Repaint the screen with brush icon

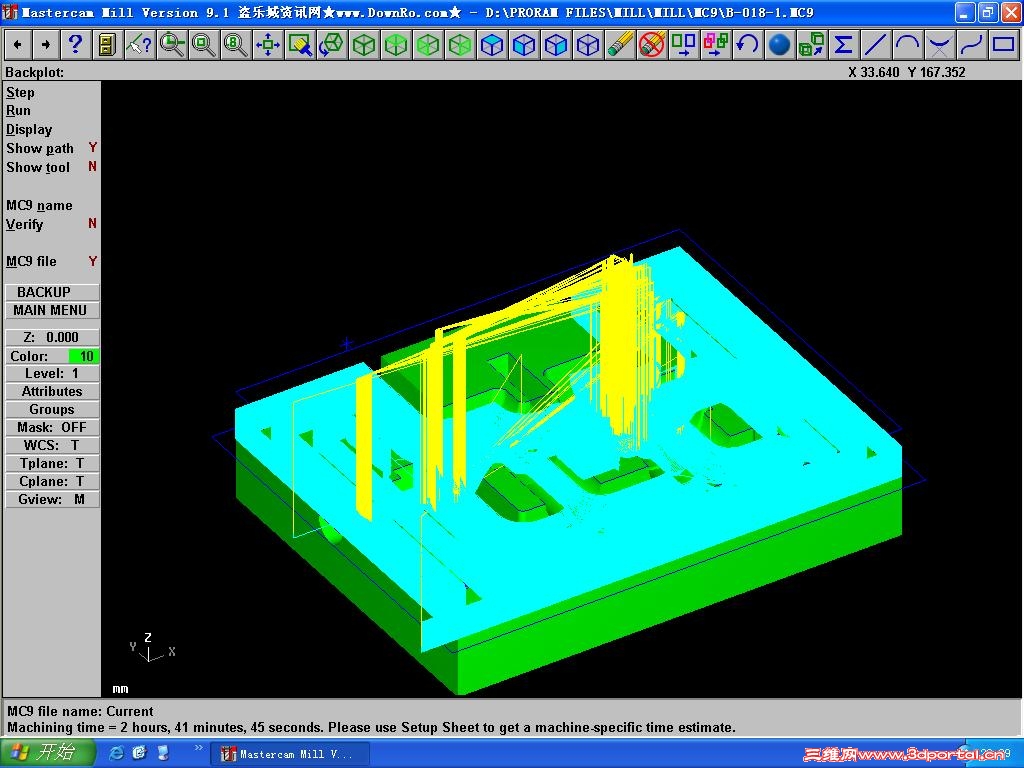(300, 45)
